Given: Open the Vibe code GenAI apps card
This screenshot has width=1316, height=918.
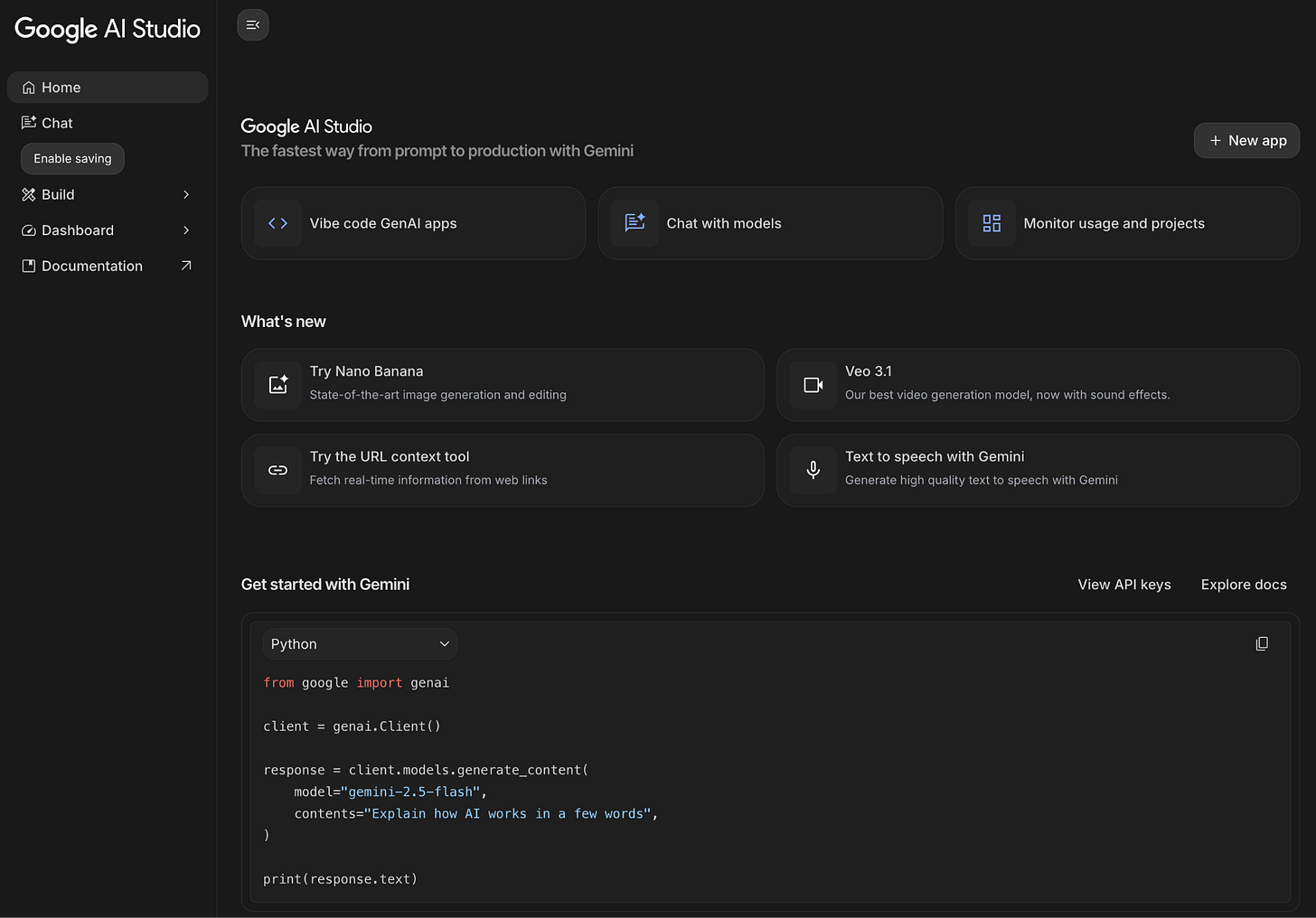Looking at the screenshot, I should click(413, 223).
